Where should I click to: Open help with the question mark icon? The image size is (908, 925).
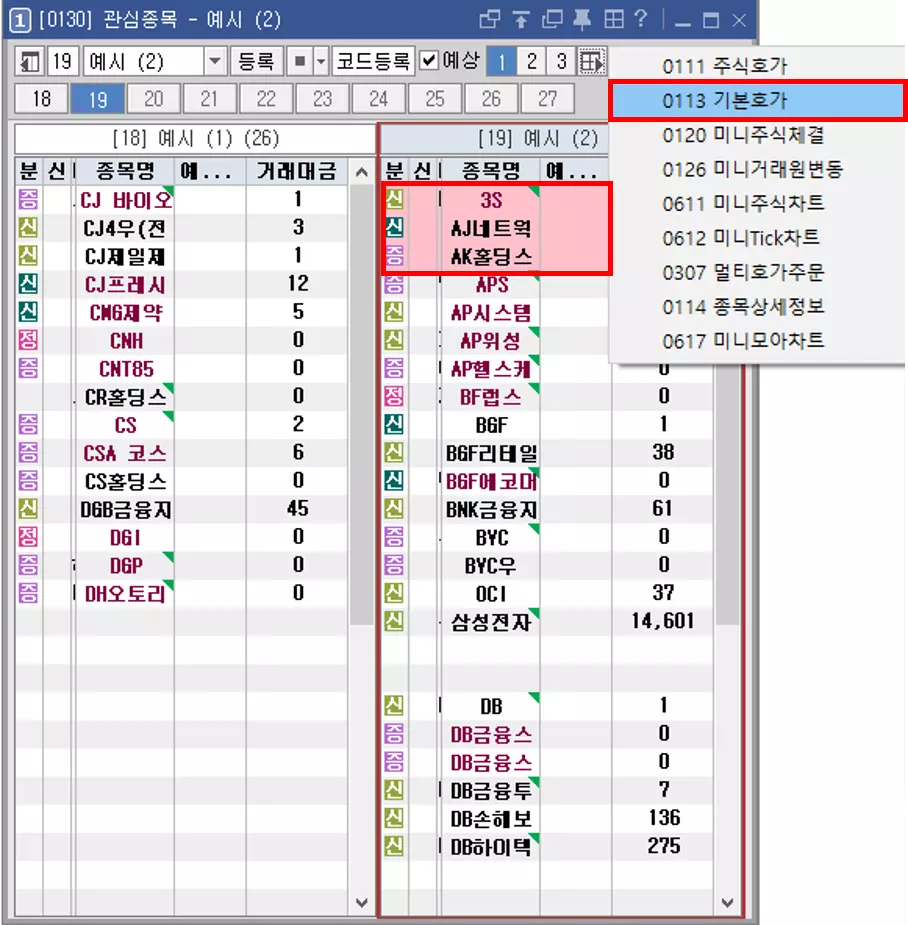pyautogui.click(x=641, y=19)
